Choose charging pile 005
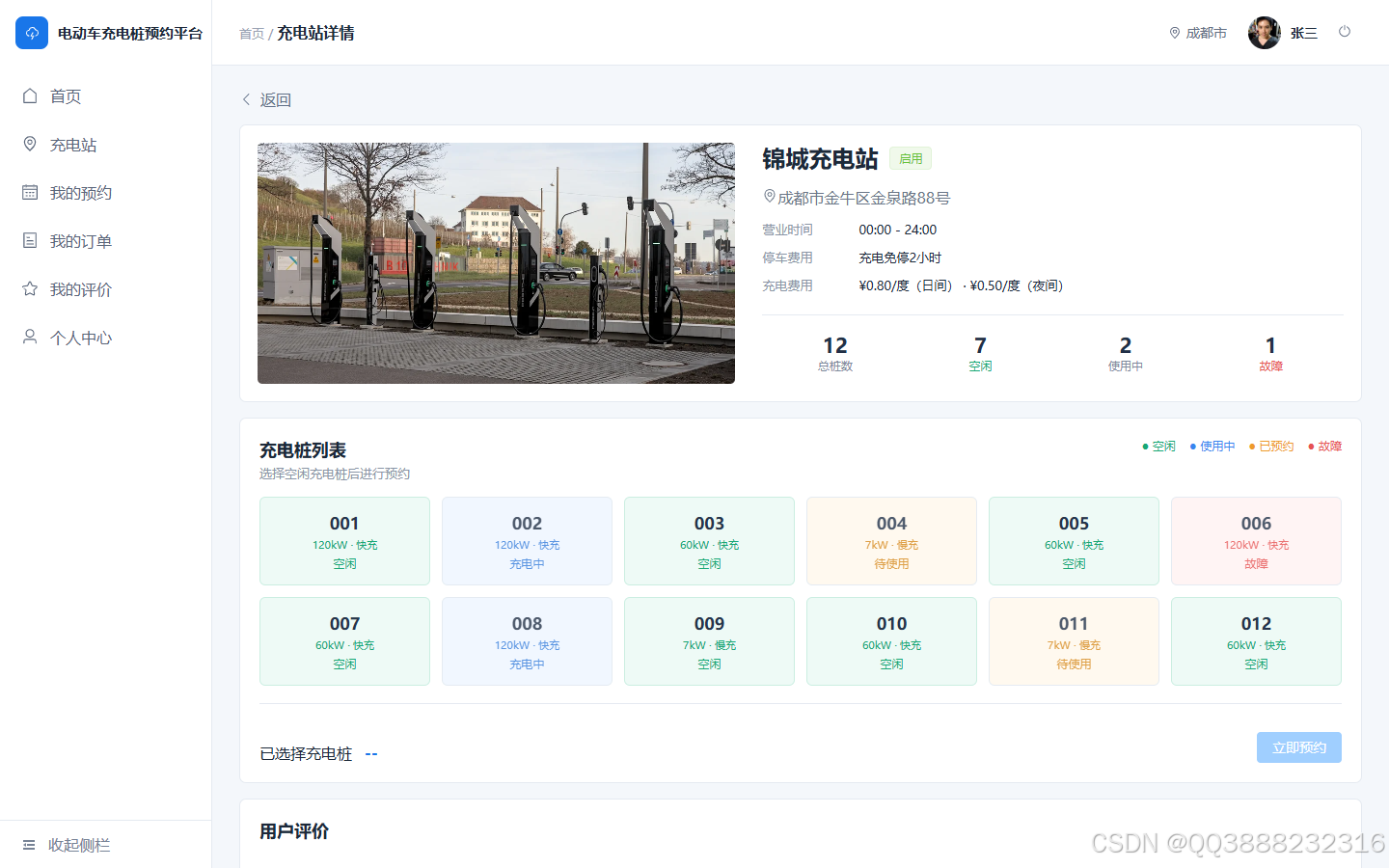The height and width of the screenshot is (868, 1389). pos(1074,541)
